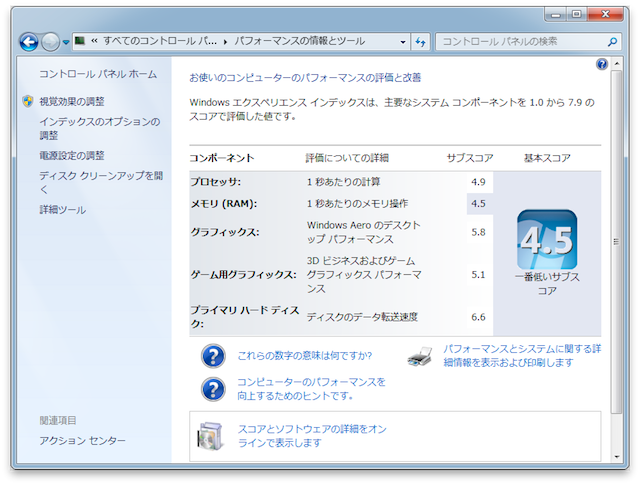Maximize the window
This screenshot has width=640, height=485.
577,15
